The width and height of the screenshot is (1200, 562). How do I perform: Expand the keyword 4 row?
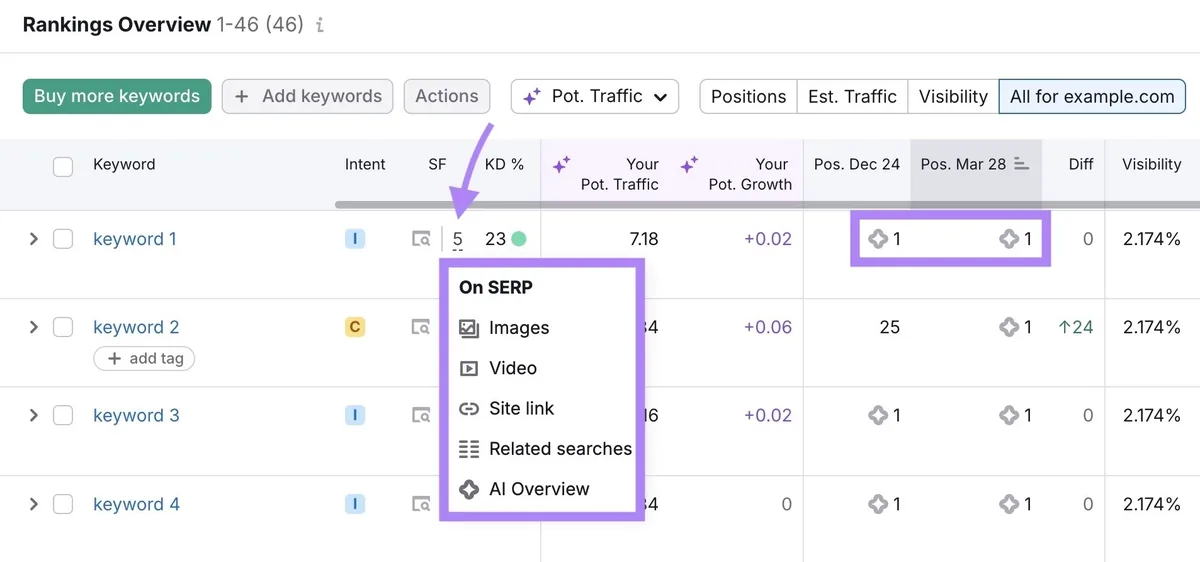(x=33, y=504)
